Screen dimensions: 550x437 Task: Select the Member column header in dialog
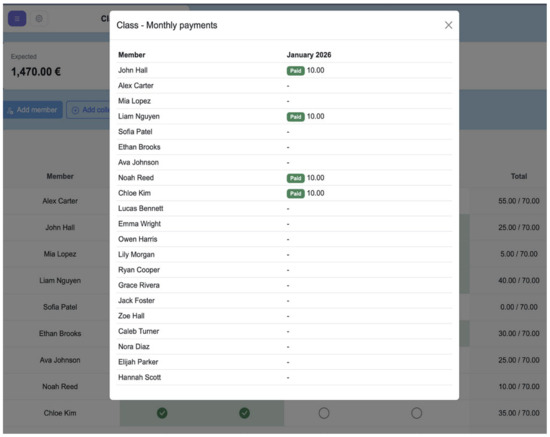click(132, 55)
